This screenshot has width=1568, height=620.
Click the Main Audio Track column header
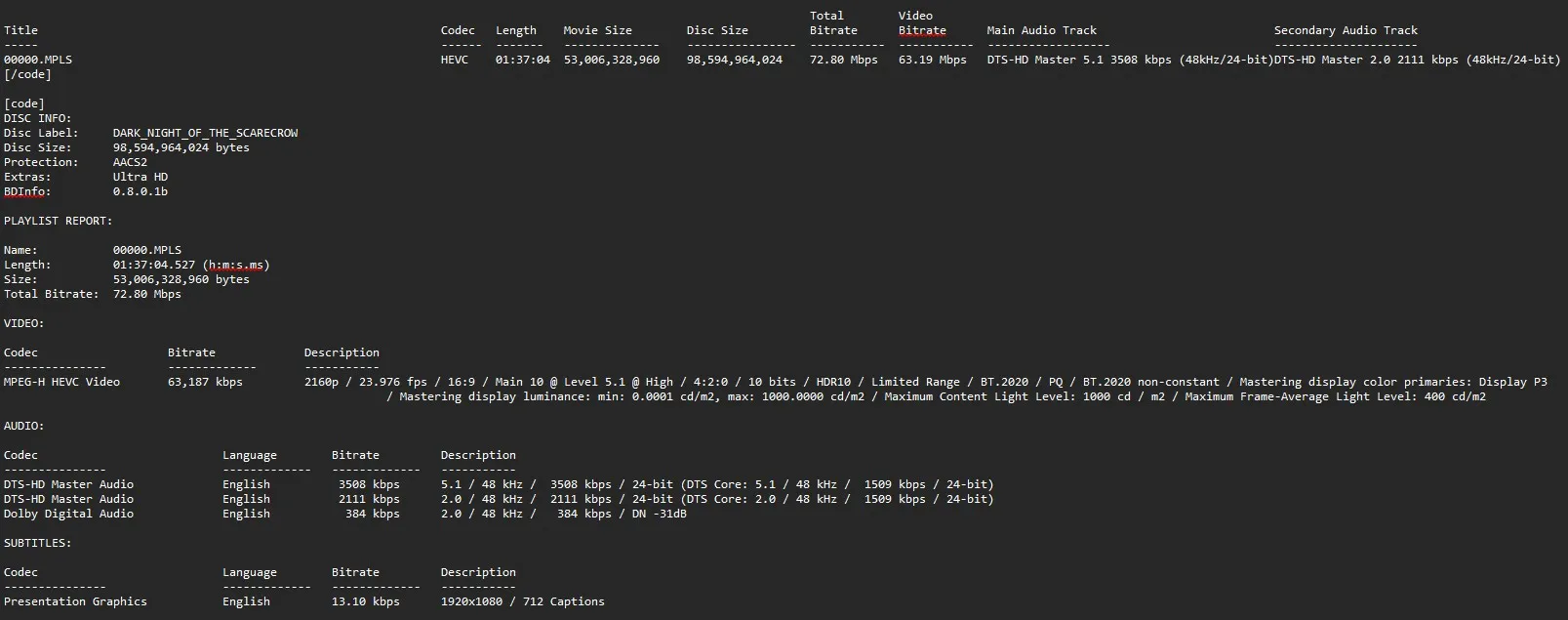[1041, 30]
